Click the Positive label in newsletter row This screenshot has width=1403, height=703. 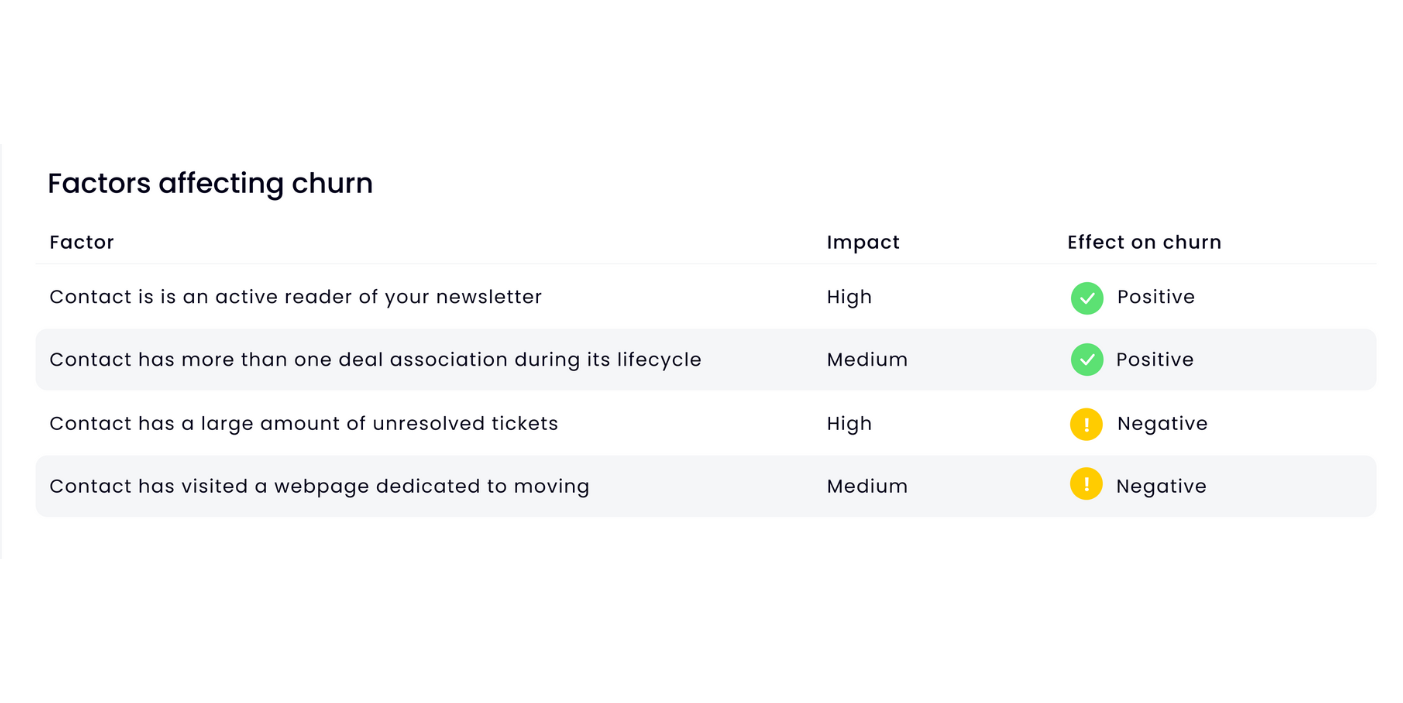click(x=1156, y=297)
